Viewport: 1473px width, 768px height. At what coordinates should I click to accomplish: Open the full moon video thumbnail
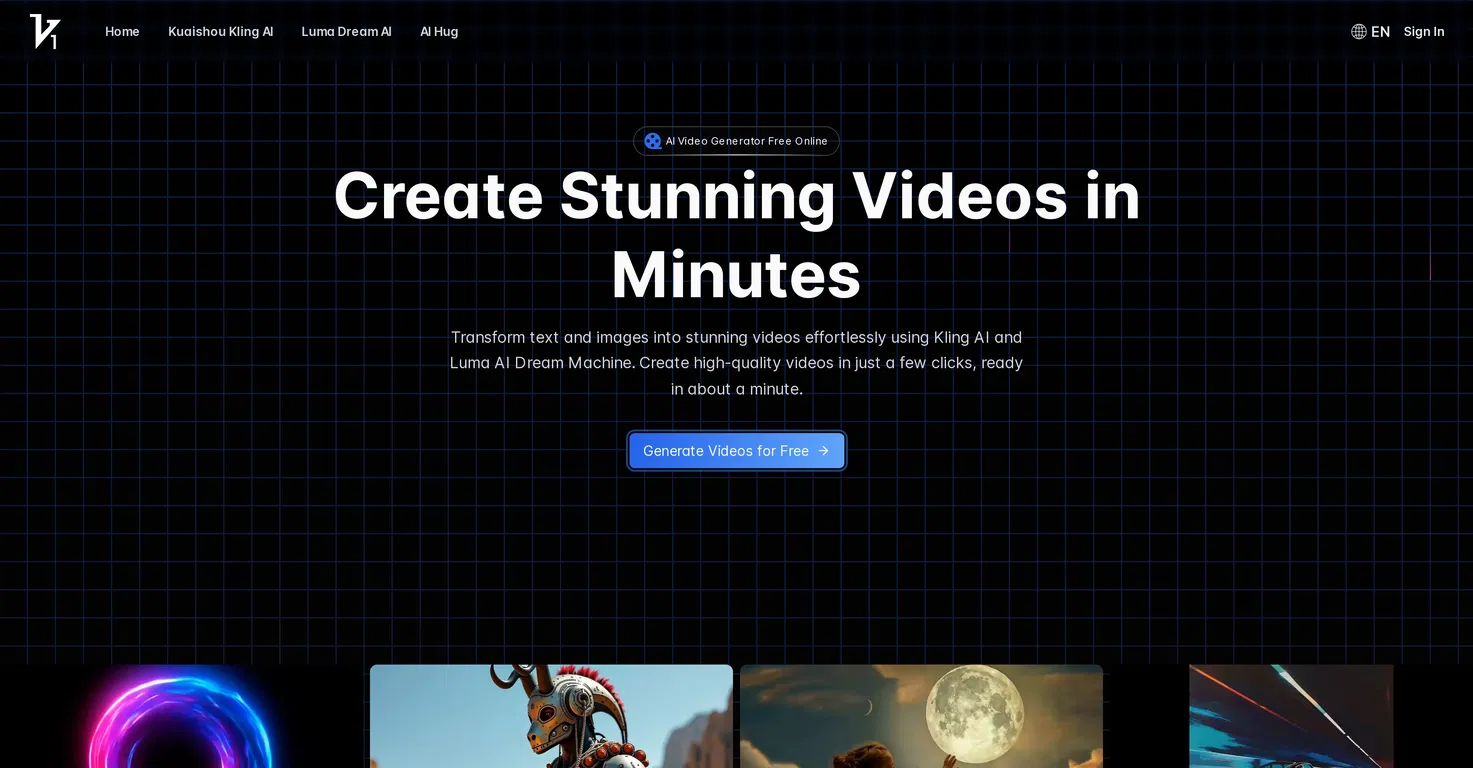click(x=921, y=716)
